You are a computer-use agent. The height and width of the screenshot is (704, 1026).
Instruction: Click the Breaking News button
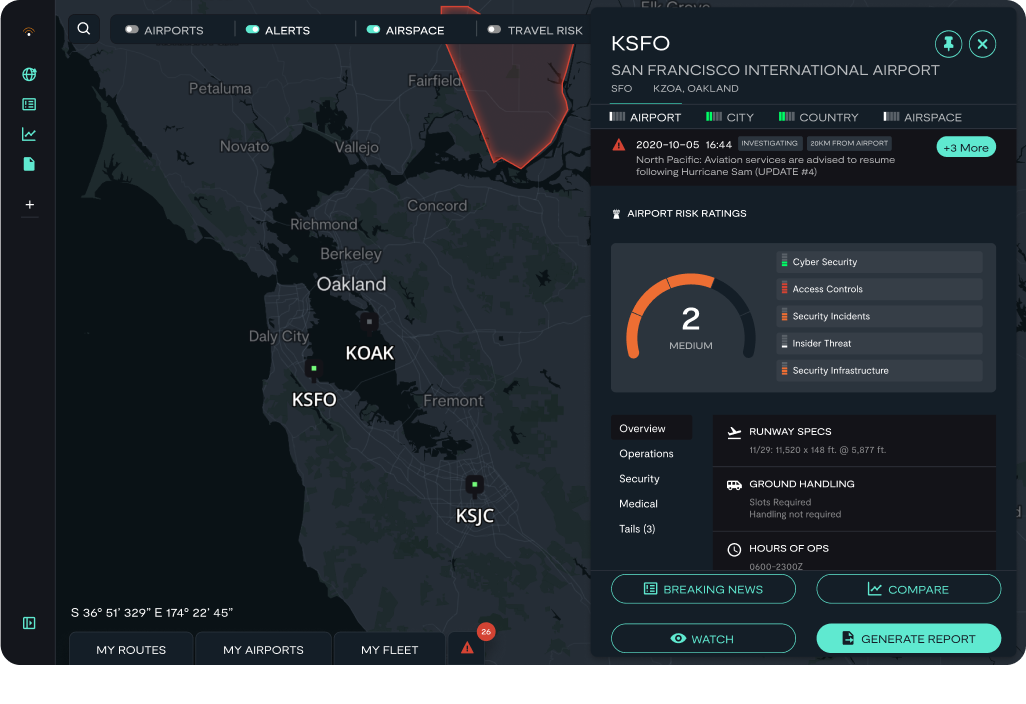[703, 589]
